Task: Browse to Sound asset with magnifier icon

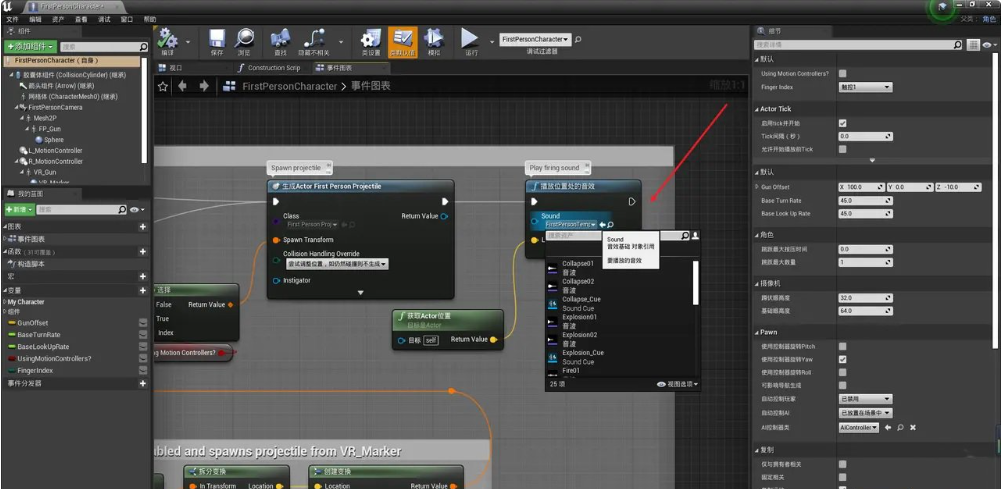Action: (x=610, y=225)
